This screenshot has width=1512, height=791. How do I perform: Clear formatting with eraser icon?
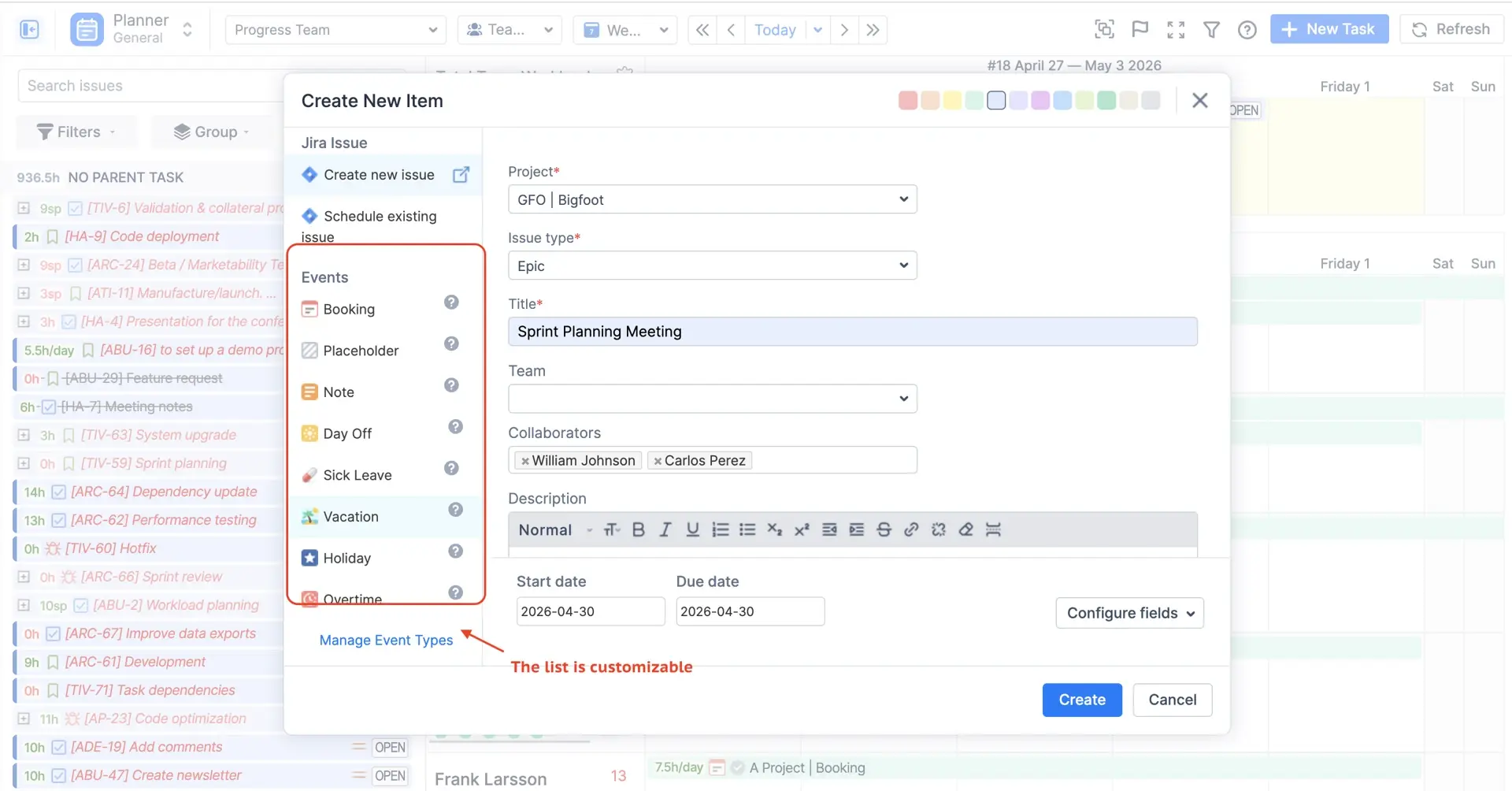pos(965,529)
